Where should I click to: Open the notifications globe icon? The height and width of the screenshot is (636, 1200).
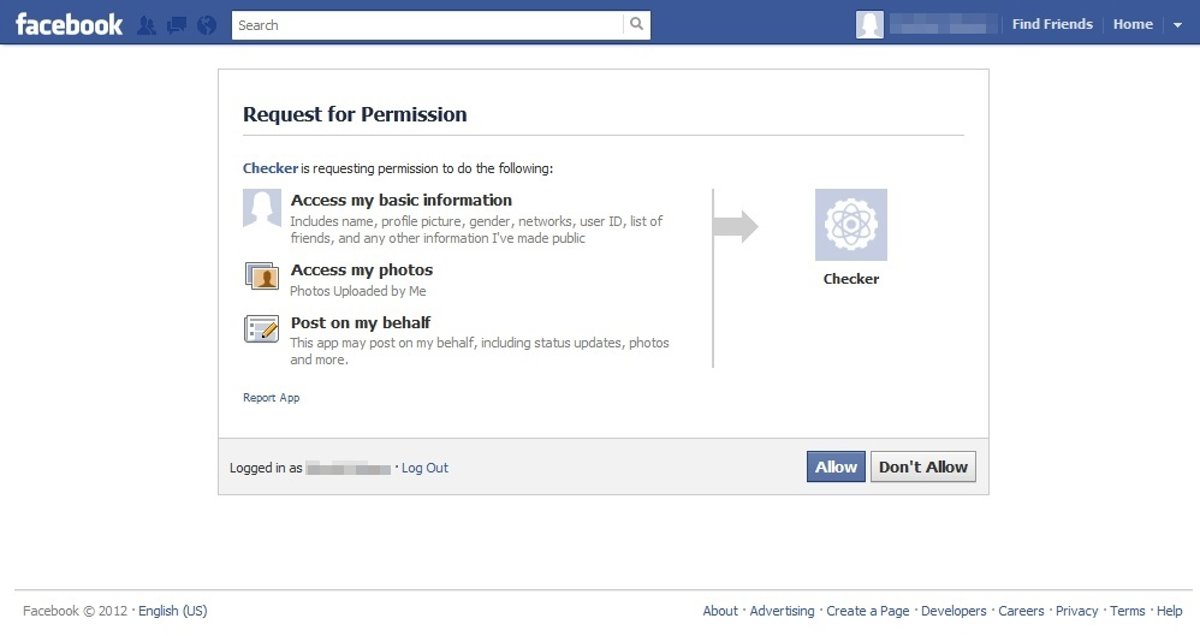[207, 25]
